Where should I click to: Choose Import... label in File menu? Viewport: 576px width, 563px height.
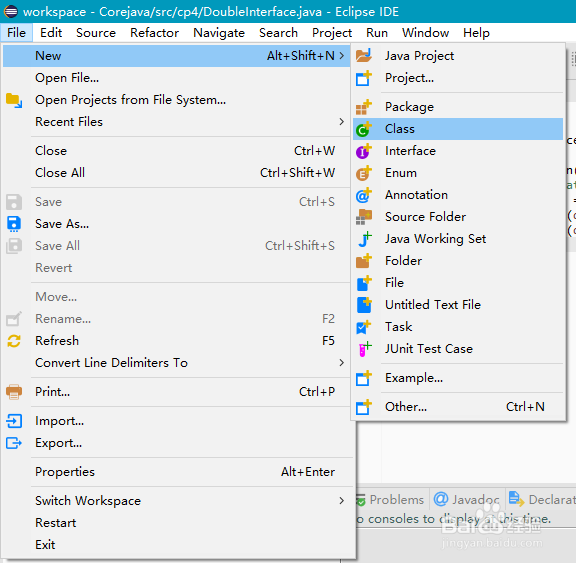click(60, 421)
